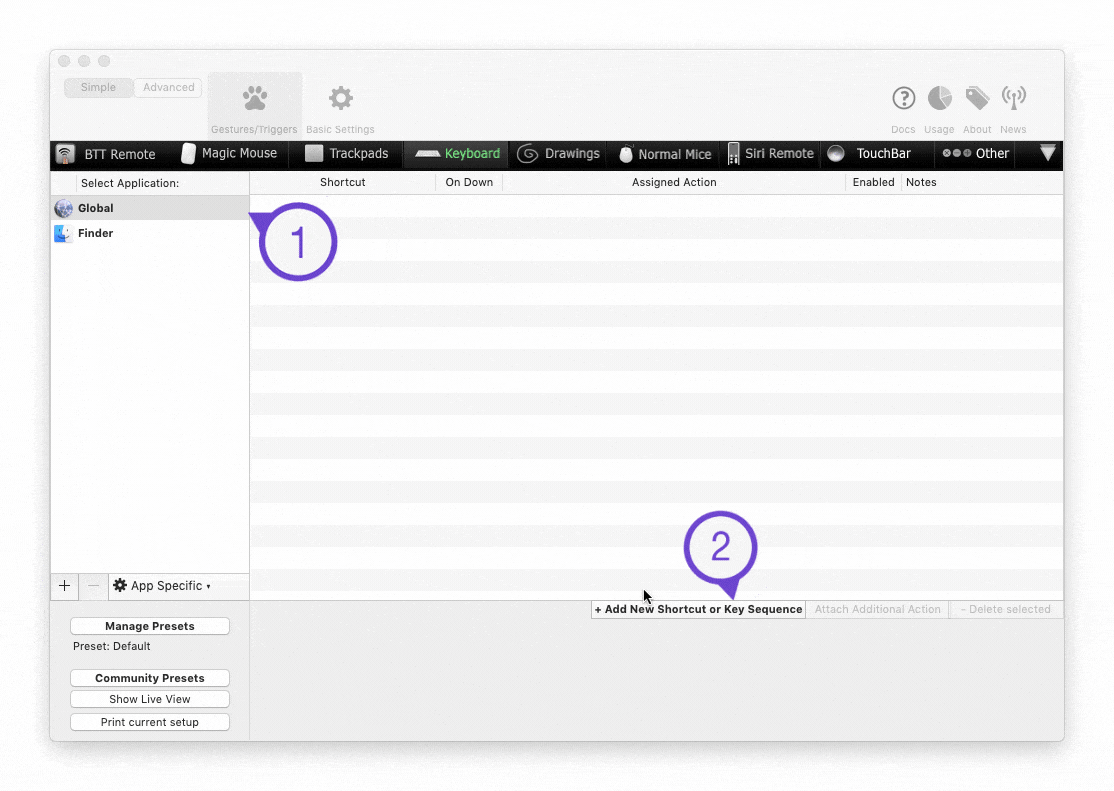1114x791 pixels.
Task: Open About tag icon
Action: 977,98
